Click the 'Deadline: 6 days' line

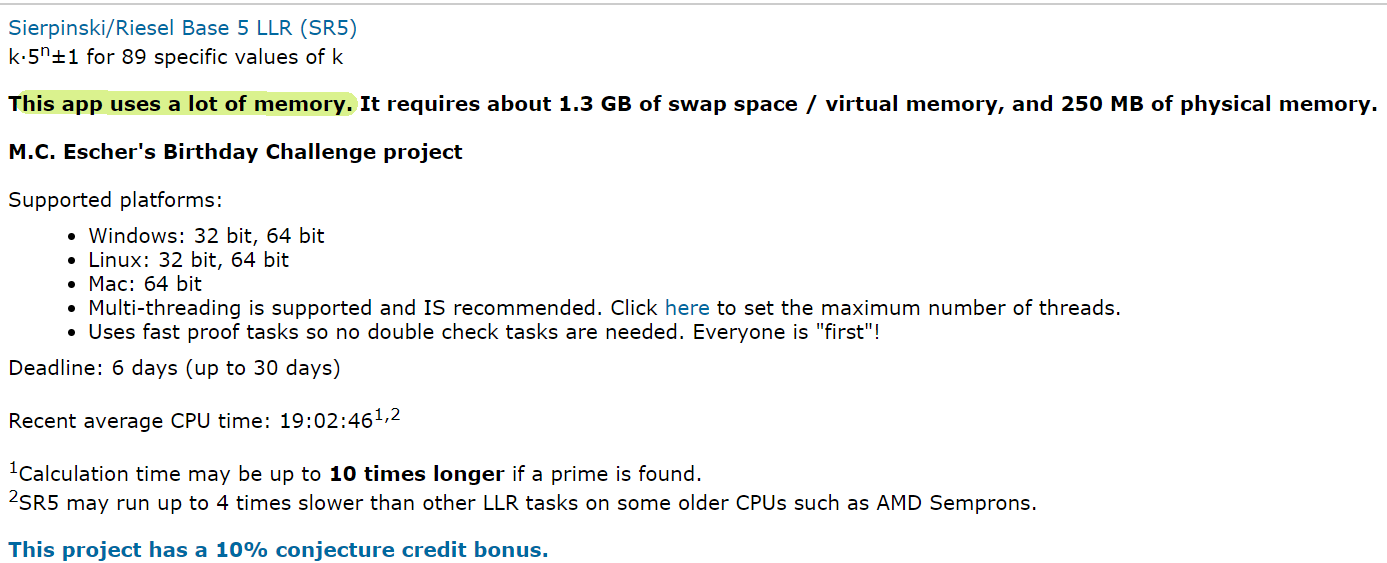coord(174,368)
